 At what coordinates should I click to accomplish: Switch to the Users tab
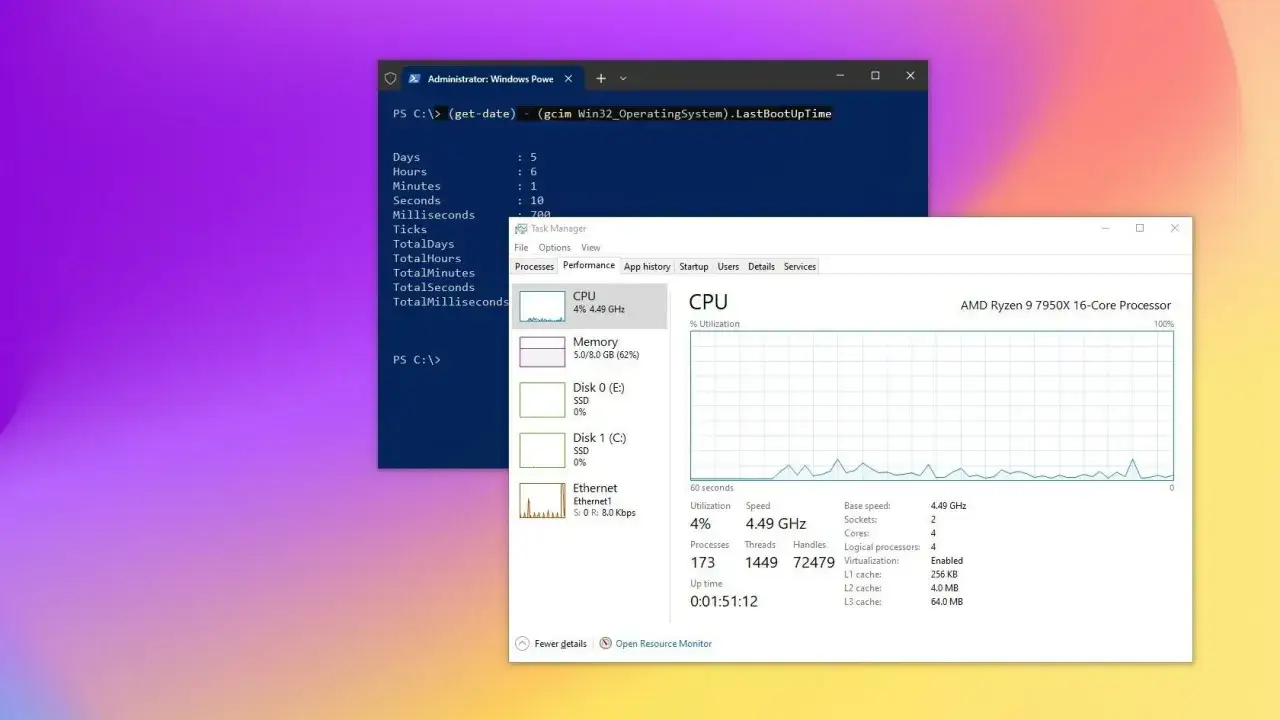[x=728, y=267]
